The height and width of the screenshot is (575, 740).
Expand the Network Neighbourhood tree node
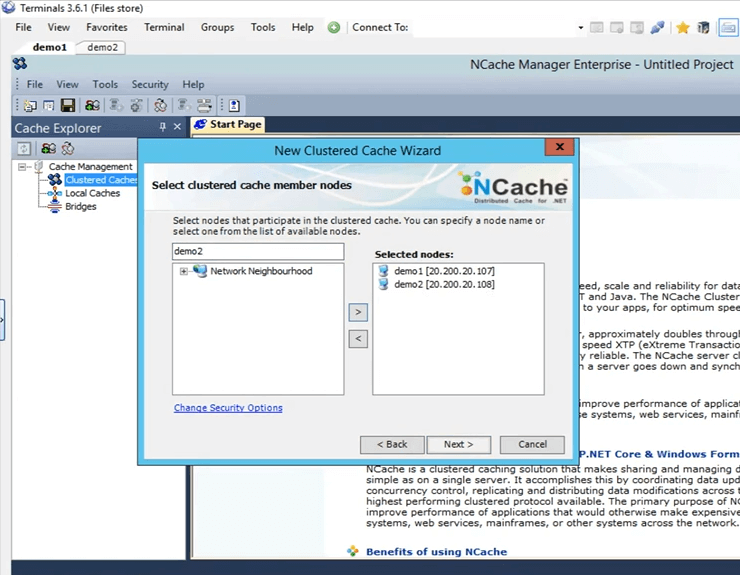pos(183,271)
